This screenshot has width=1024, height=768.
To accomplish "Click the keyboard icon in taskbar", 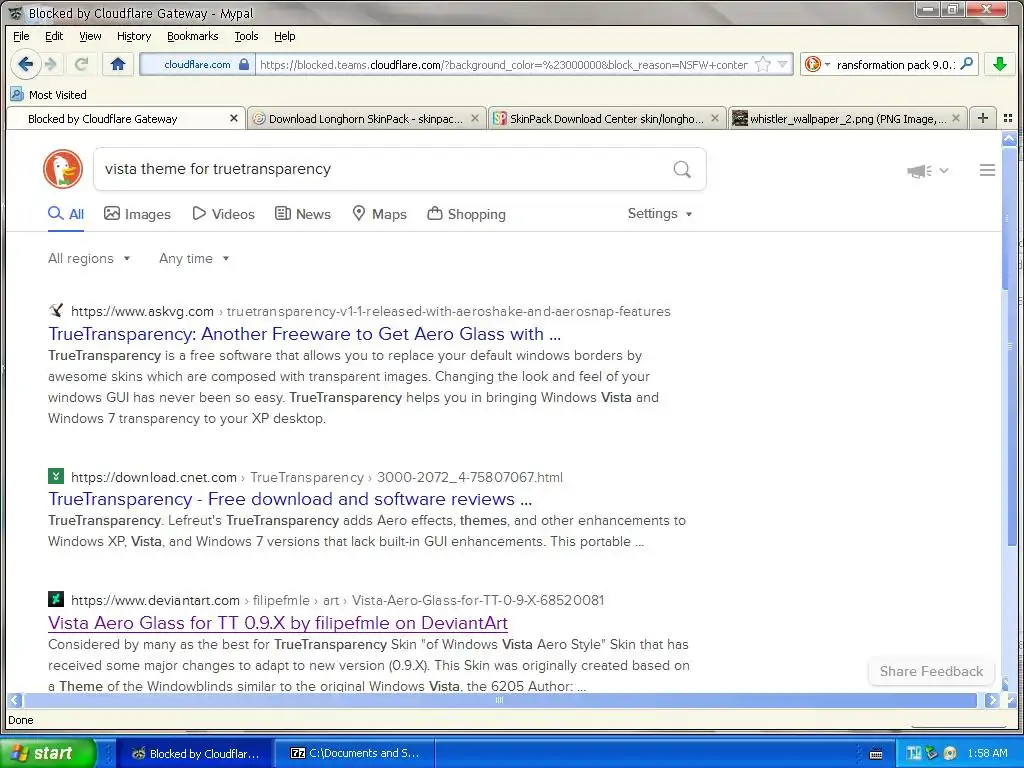I will click(x=876, y=754).
